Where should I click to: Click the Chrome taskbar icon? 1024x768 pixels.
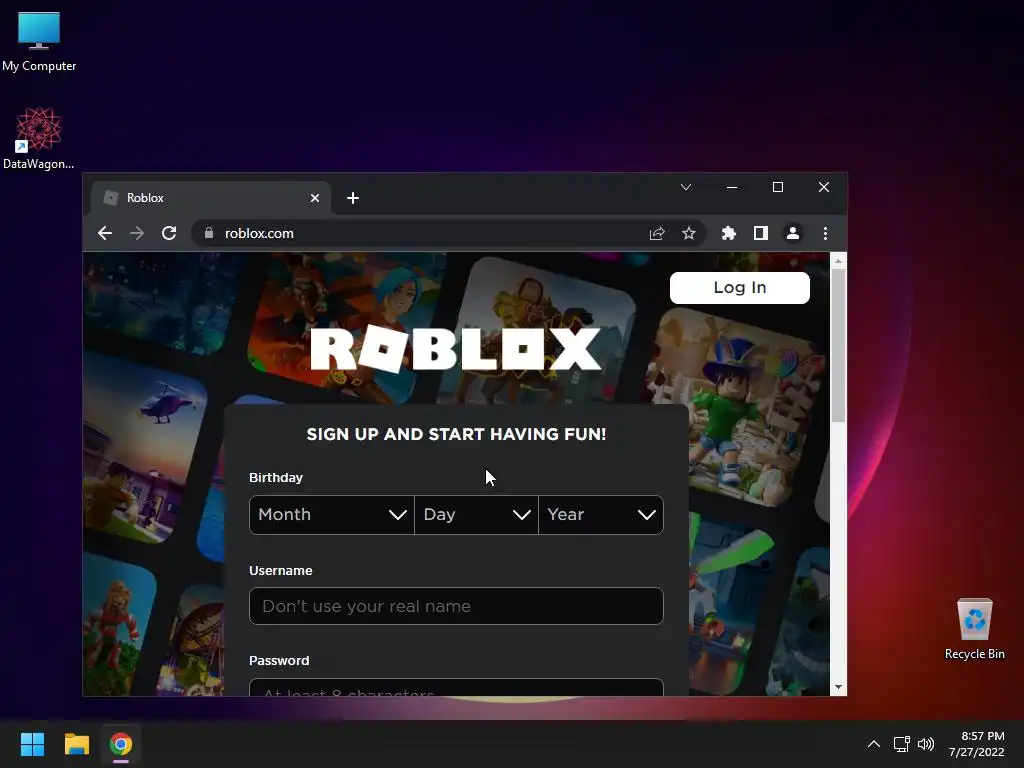point(121,744)
